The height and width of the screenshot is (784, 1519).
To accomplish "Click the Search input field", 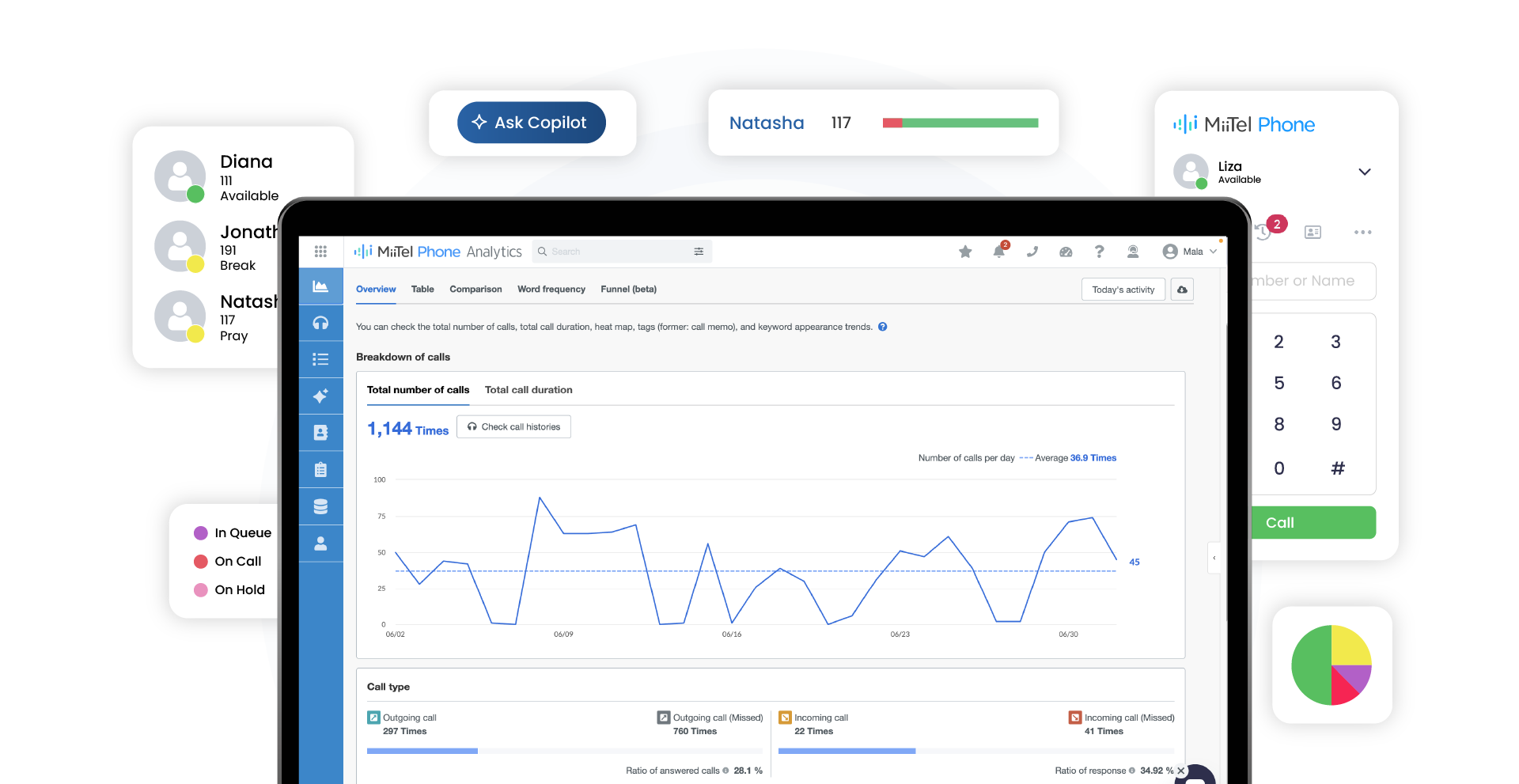I will coord(622,252).
